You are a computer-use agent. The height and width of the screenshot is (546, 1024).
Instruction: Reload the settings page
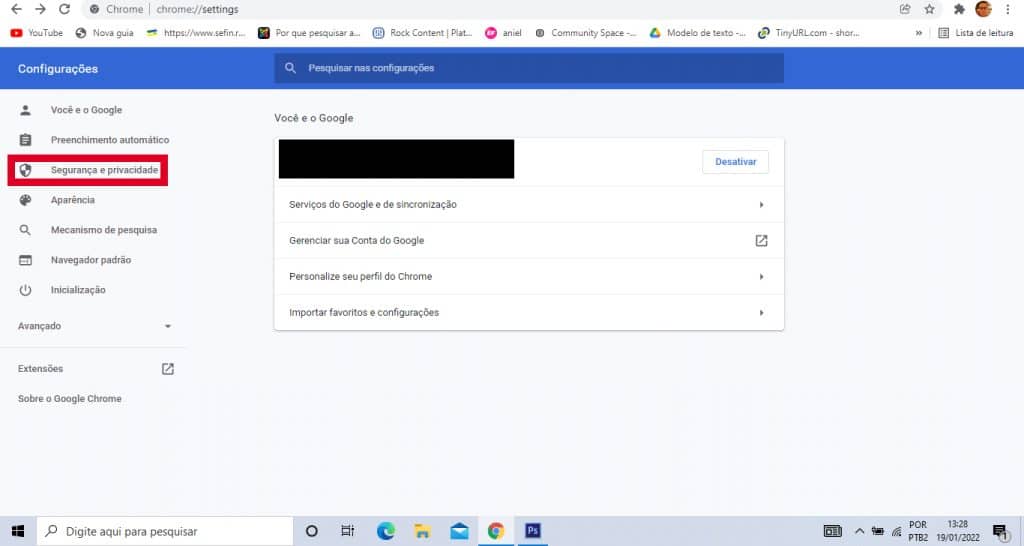(x=64, y=9)
